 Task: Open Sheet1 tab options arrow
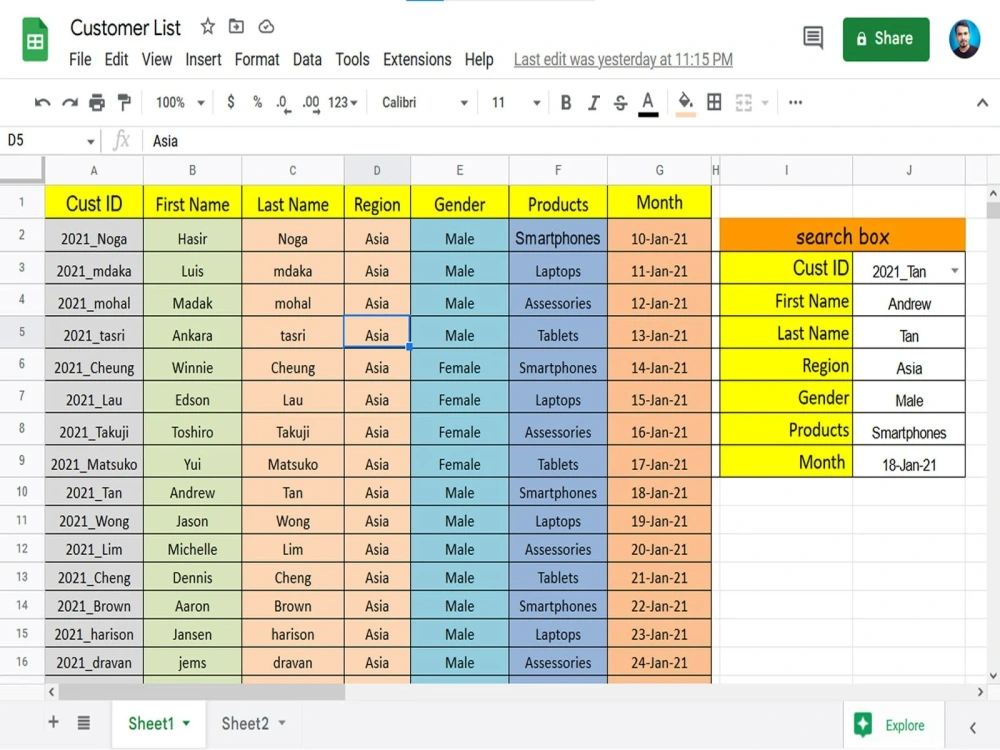pyautogui.click(x=186, y=723)
